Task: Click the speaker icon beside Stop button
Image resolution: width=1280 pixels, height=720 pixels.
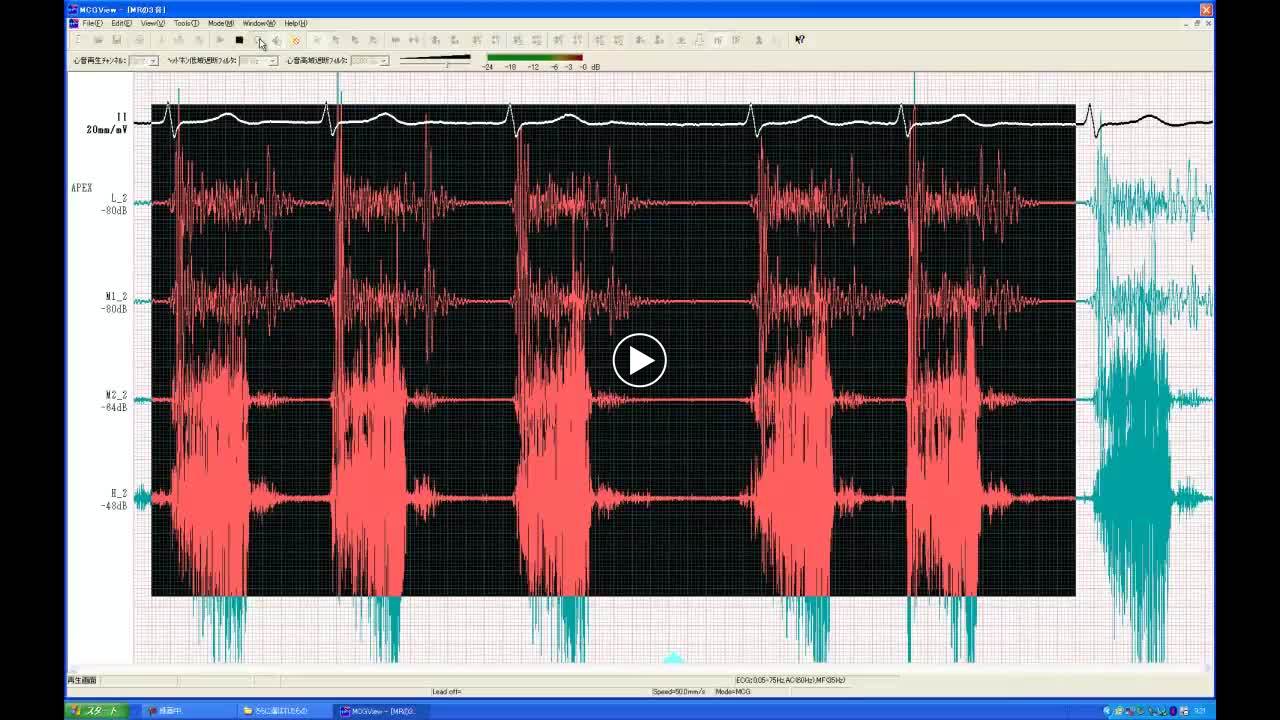Action: tap(277, 40)
